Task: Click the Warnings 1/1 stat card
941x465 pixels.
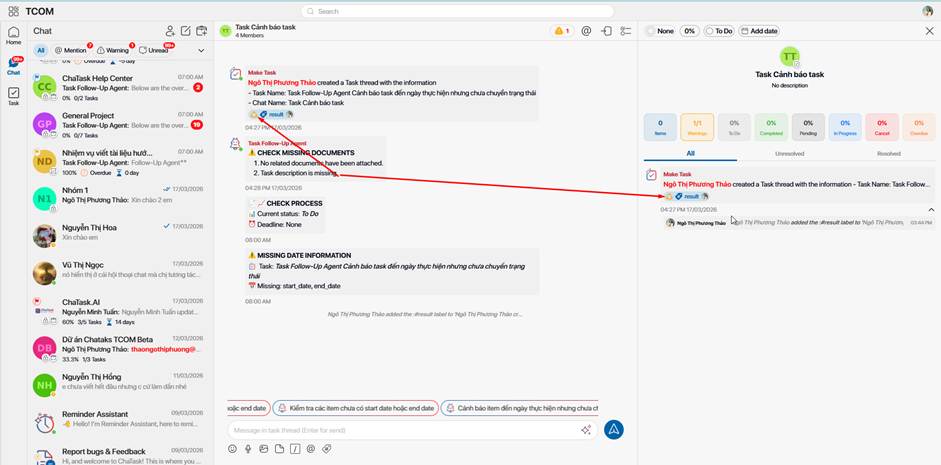Action: coord(697,127)
